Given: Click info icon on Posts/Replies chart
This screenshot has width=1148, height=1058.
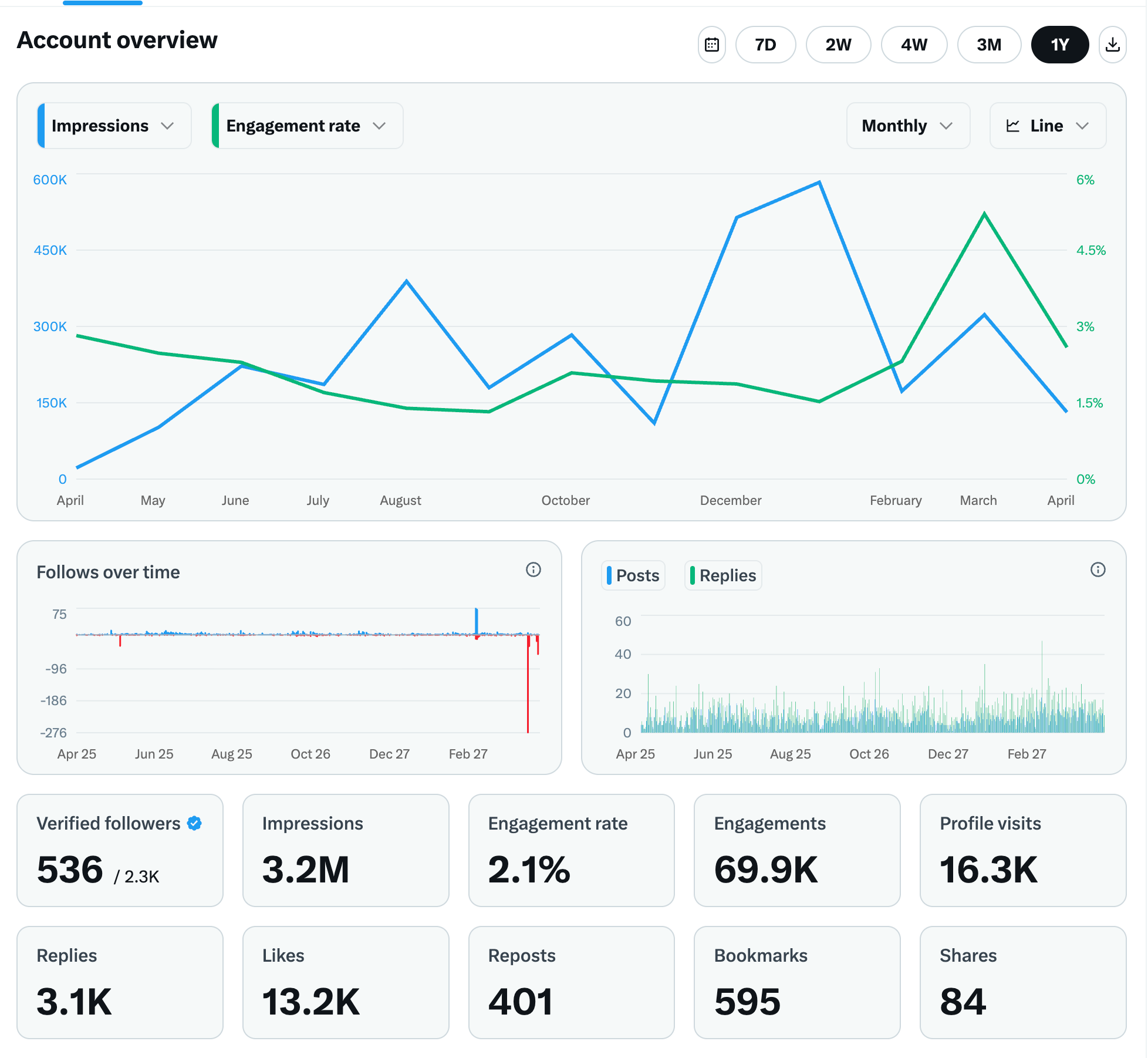Looking at the screenshot, I should [x=1098, y=570].
